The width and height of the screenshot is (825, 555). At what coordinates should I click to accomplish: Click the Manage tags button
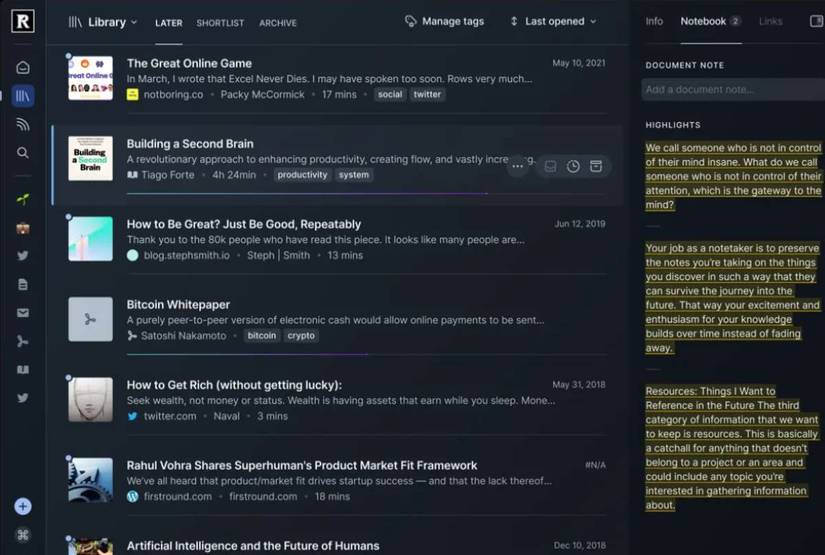point(445,21)
